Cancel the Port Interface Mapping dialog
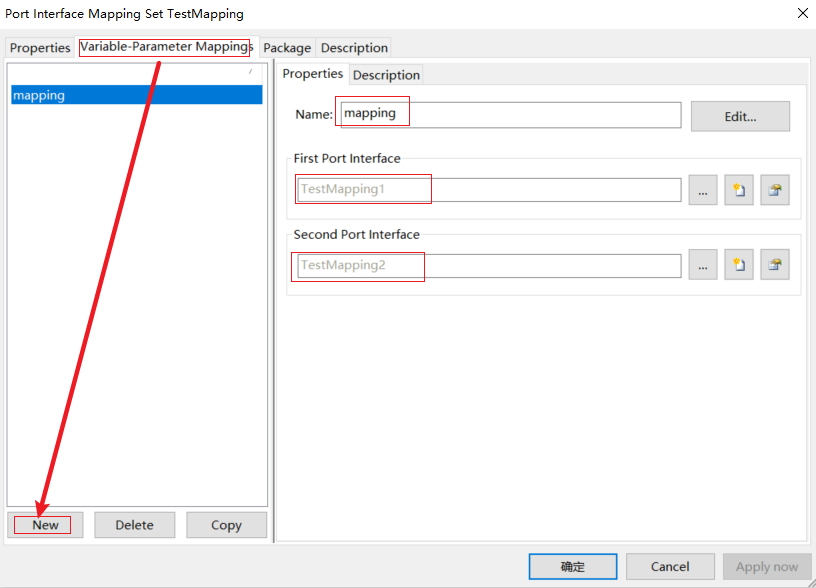This screenshot has height=588, width=816. pos(670,566)
